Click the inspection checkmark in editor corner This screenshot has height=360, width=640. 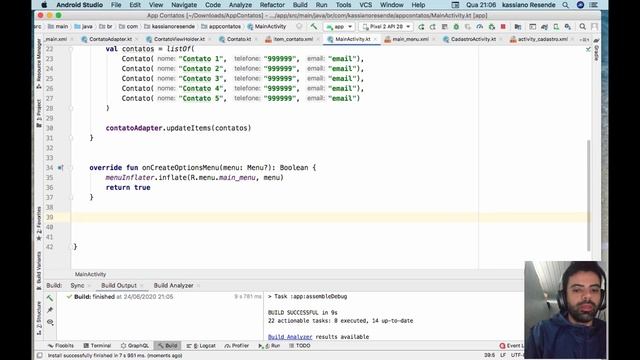(588, 49)
